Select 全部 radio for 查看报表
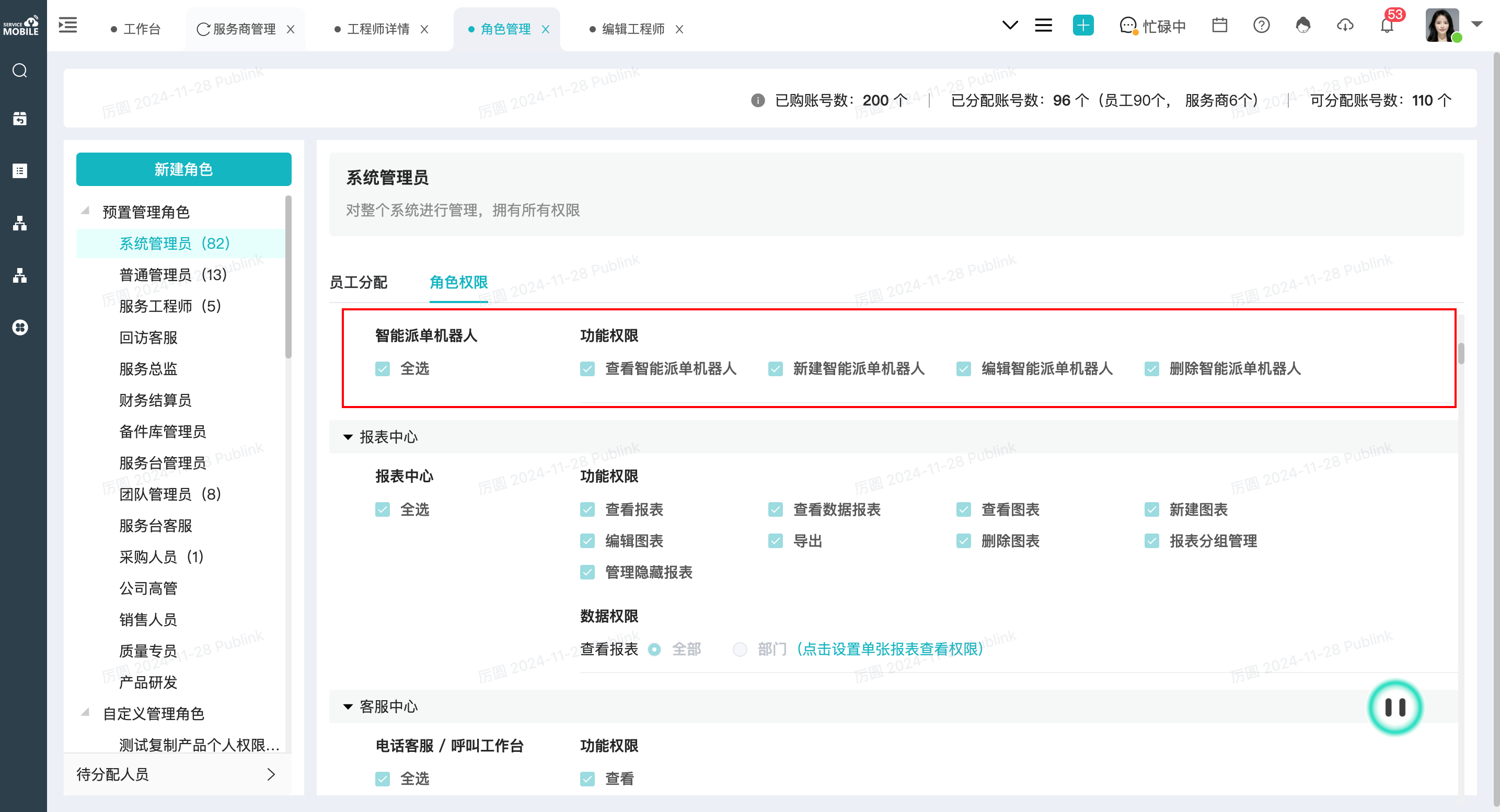The height and width of the screenshot is (812, 1500). tap(654, 649)
